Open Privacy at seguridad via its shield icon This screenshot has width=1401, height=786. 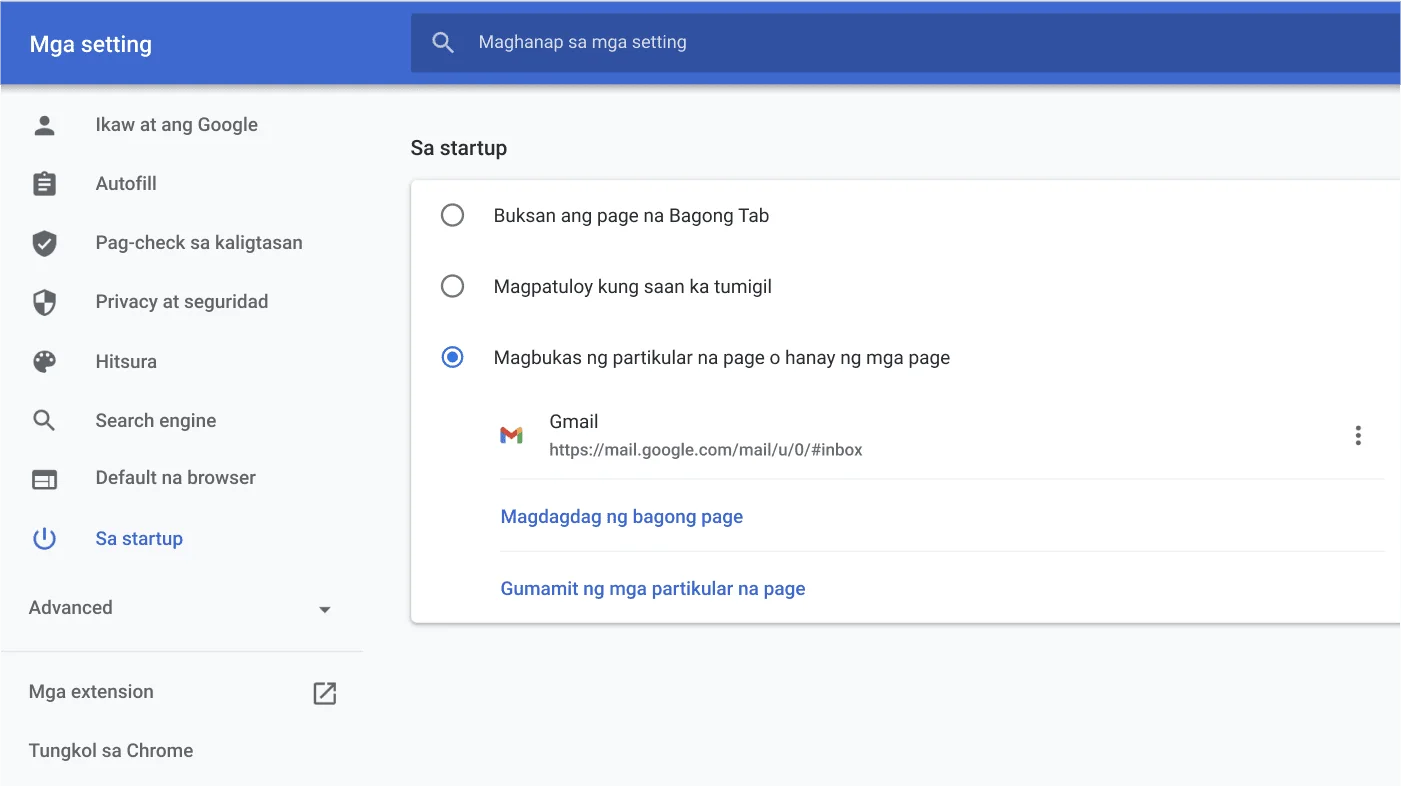click(x=44, y=301)
